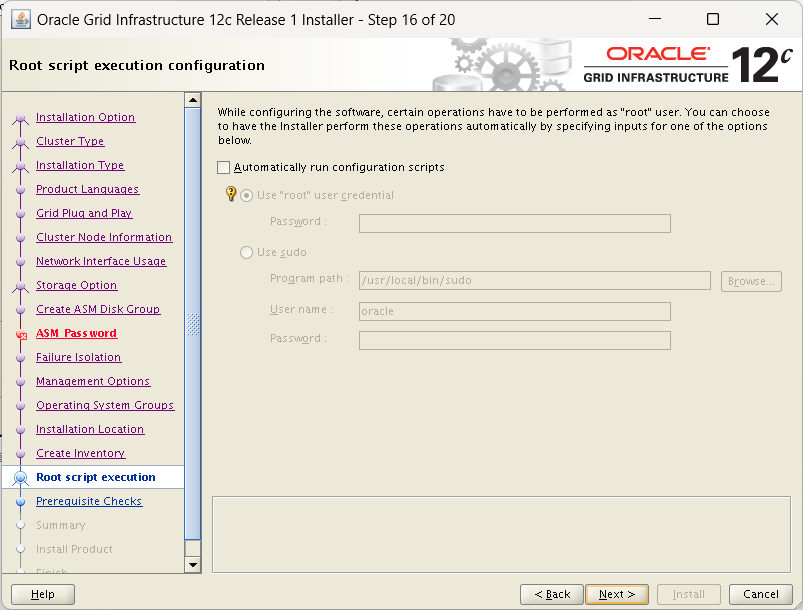The image size is (803, 610).
Task: Click the empty message pane at bottom
Action: [501, 534]
